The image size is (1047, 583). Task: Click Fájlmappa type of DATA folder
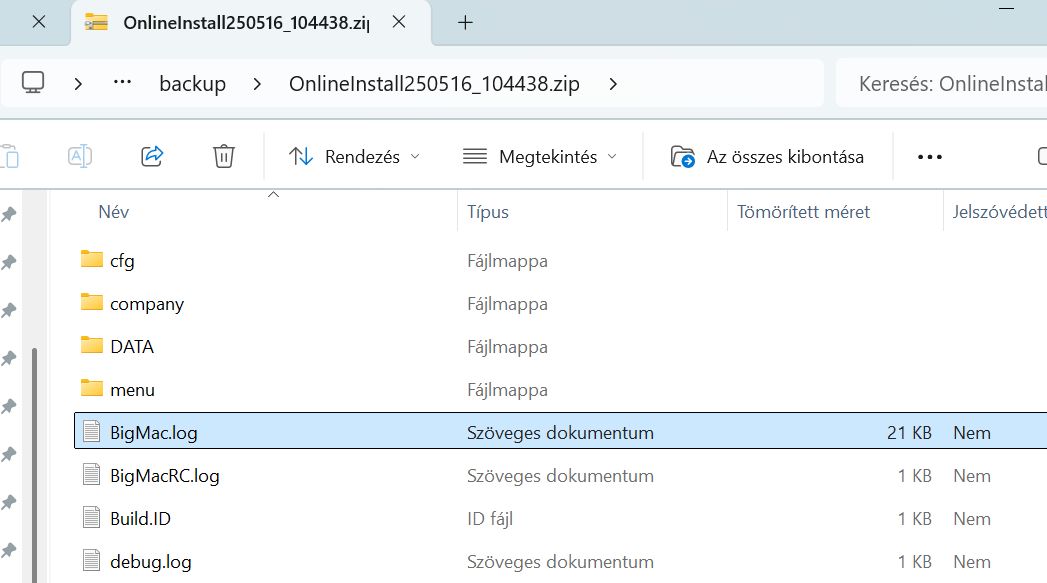pos(507,347)
